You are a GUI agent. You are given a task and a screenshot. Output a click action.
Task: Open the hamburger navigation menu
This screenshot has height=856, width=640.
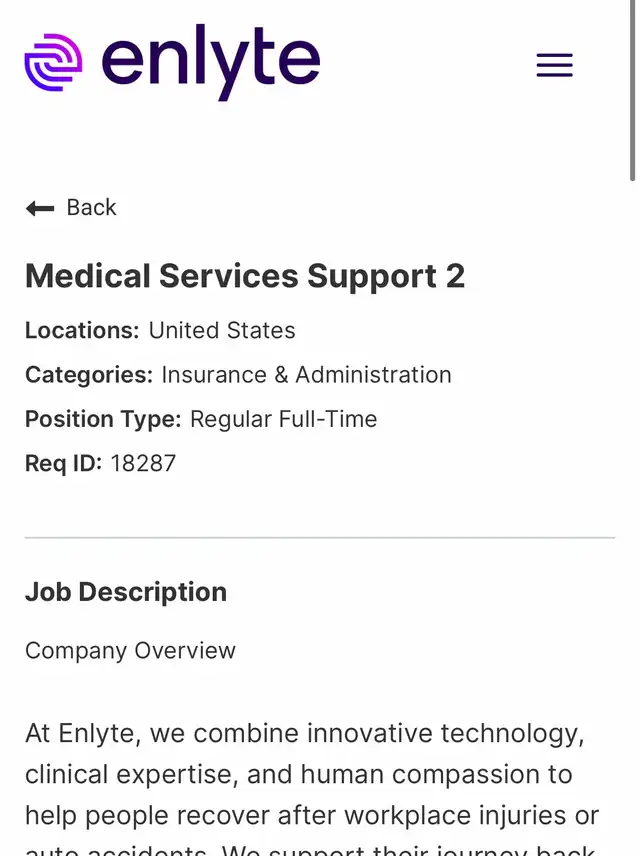click(x=554, y=66)
